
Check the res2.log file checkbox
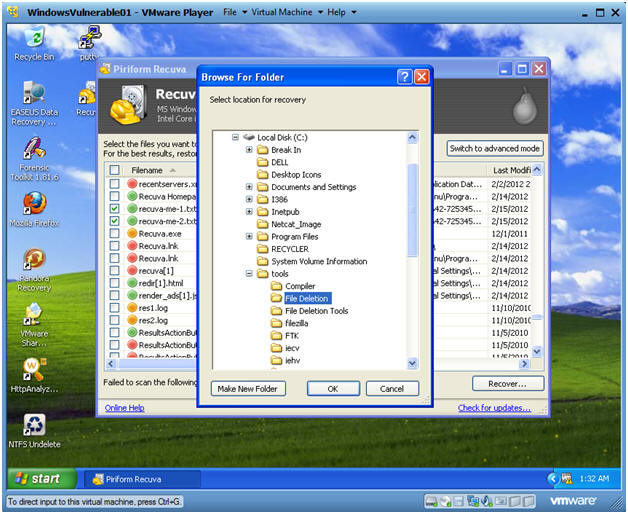tap(115, 320)
